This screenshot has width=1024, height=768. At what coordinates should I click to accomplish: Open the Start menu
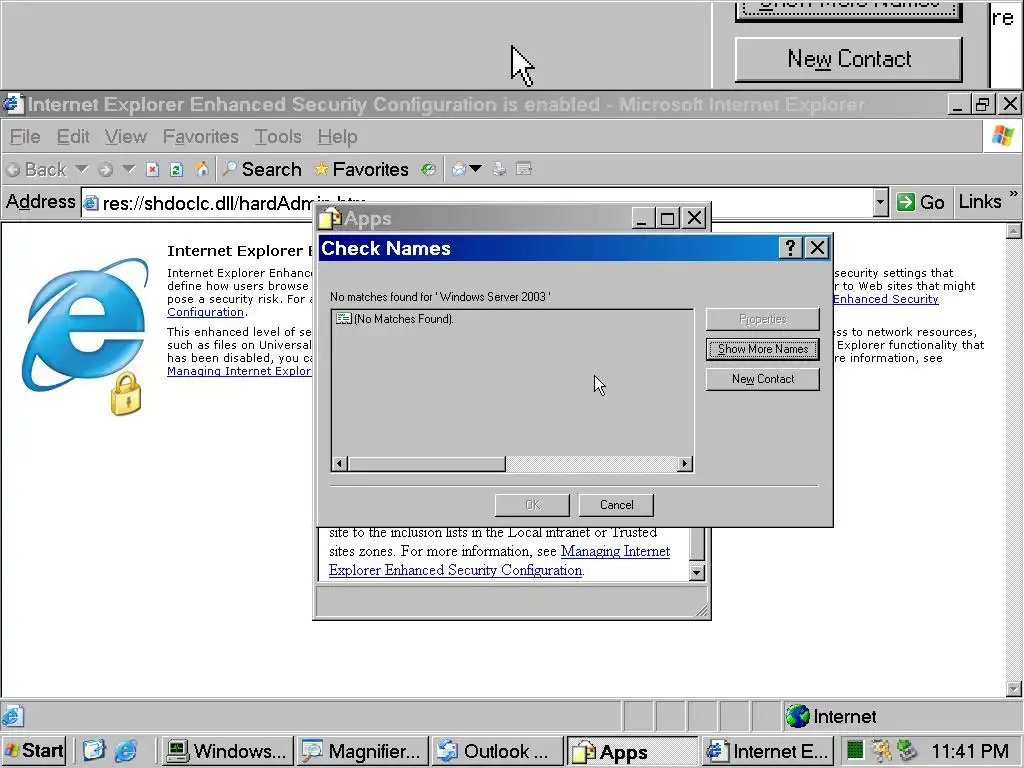34,751
